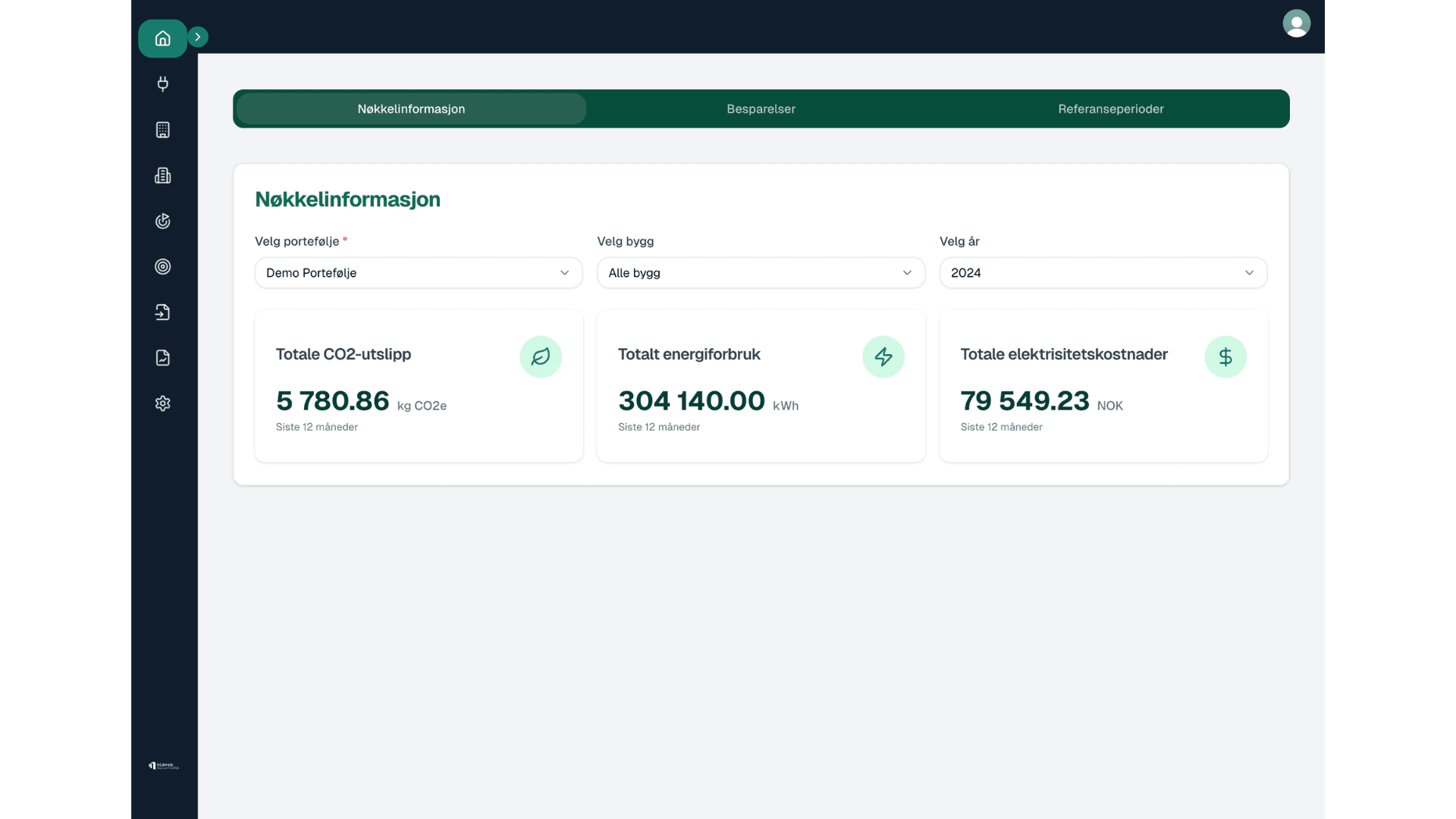
Task: Click the Totale CO2-utslipp card title
Action: (x=343, y=354)
